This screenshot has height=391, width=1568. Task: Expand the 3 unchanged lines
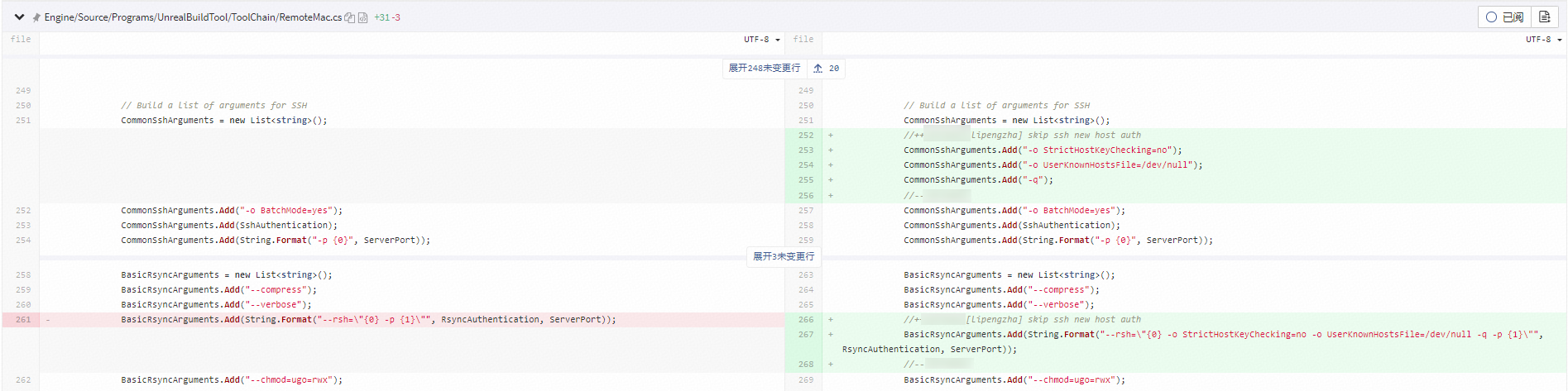tap(783, 256)
